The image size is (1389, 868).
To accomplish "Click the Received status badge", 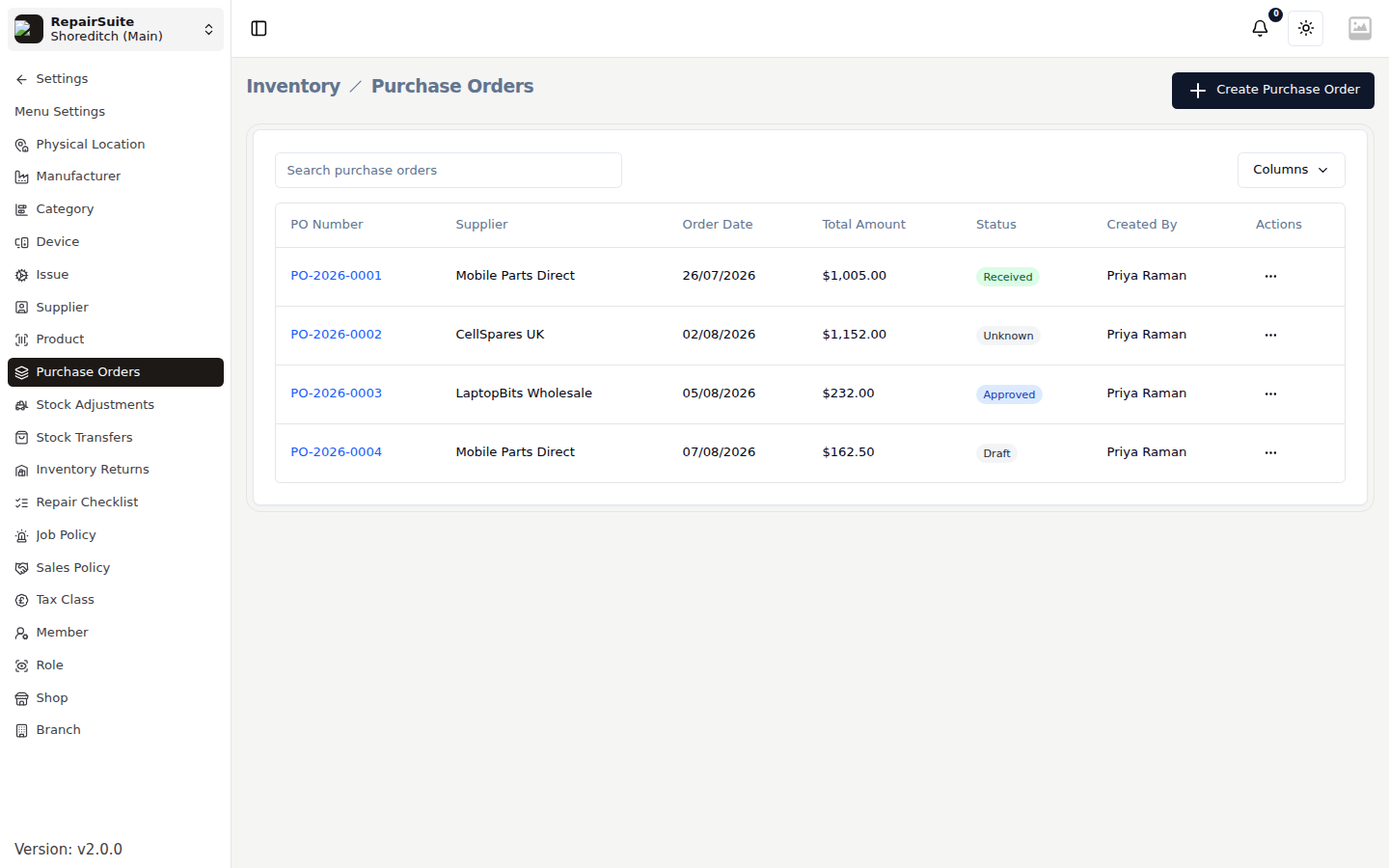I will click(x=1007, y=277).
